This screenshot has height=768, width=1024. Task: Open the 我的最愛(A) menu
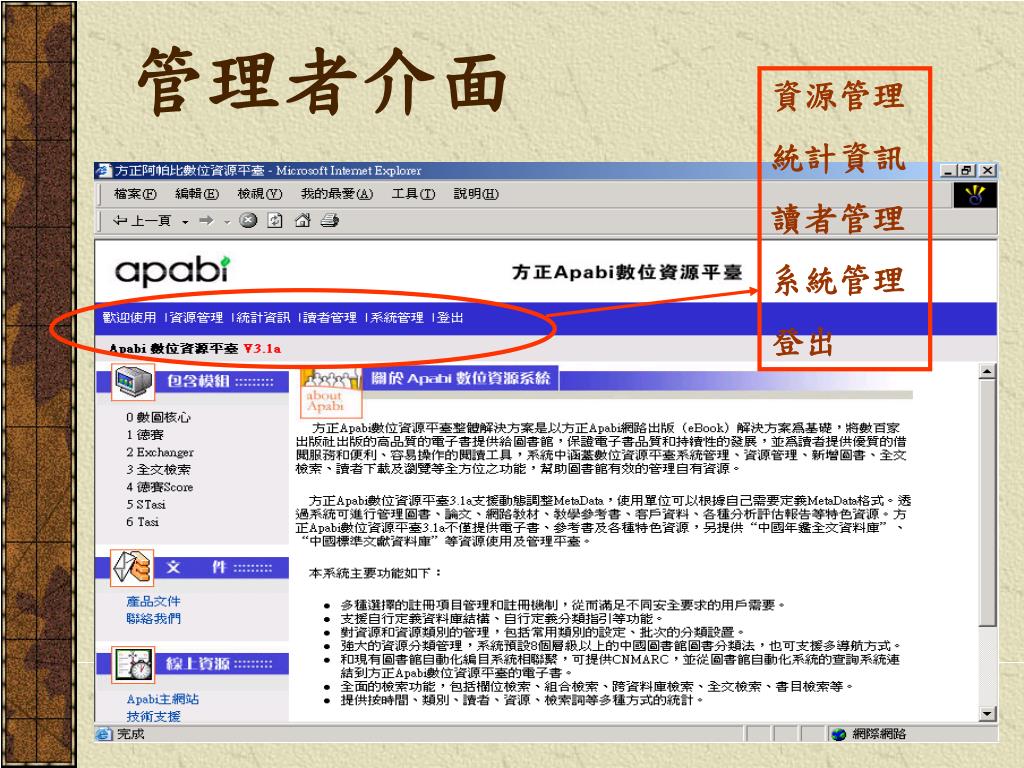coord(336,194)
